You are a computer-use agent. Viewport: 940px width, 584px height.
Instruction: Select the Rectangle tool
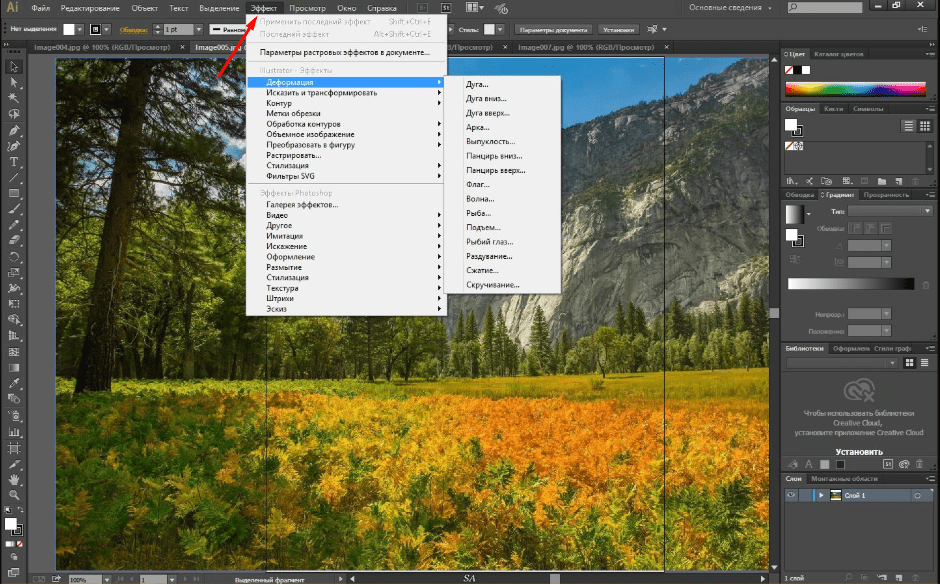click(x=15, y=193)
